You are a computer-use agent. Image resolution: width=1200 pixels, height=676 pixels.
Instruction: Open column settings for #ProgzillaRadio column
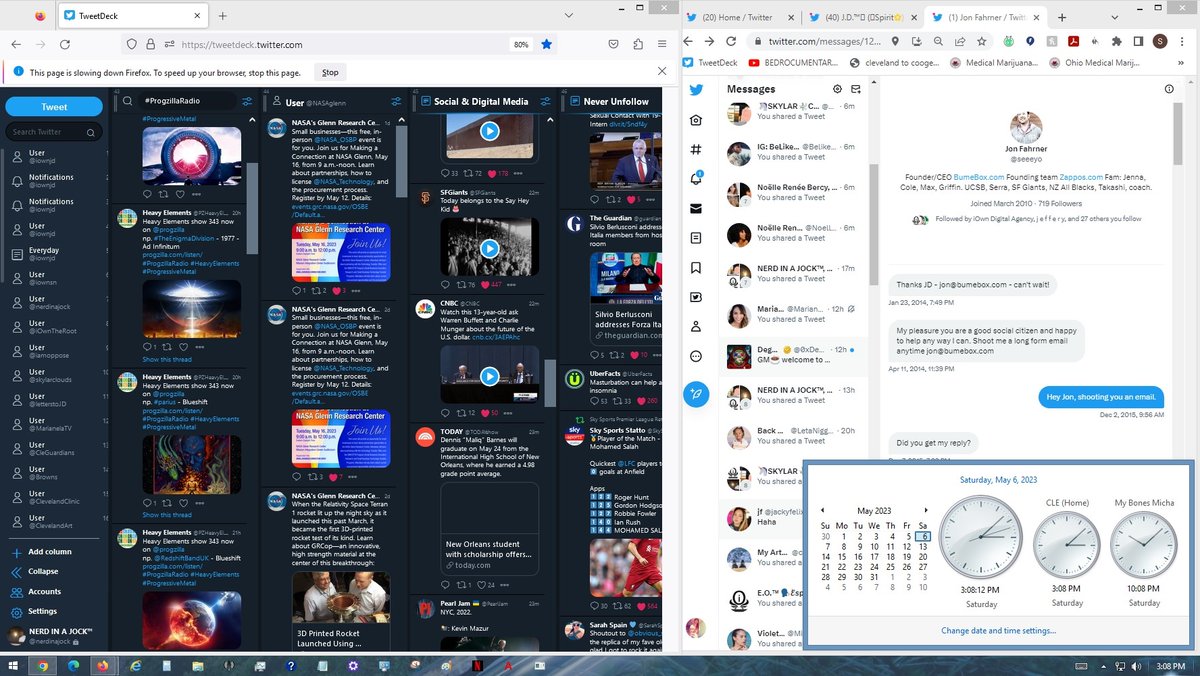(247, 101)
